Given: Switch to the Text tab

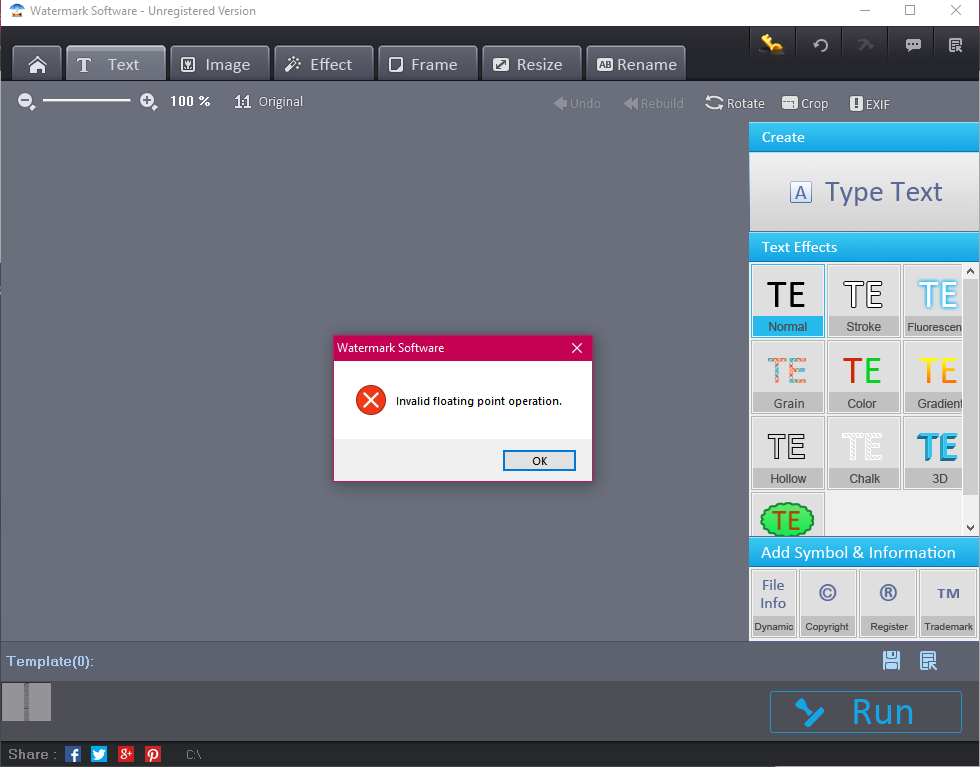Looking at the screenshot, I should pos(116,64).
